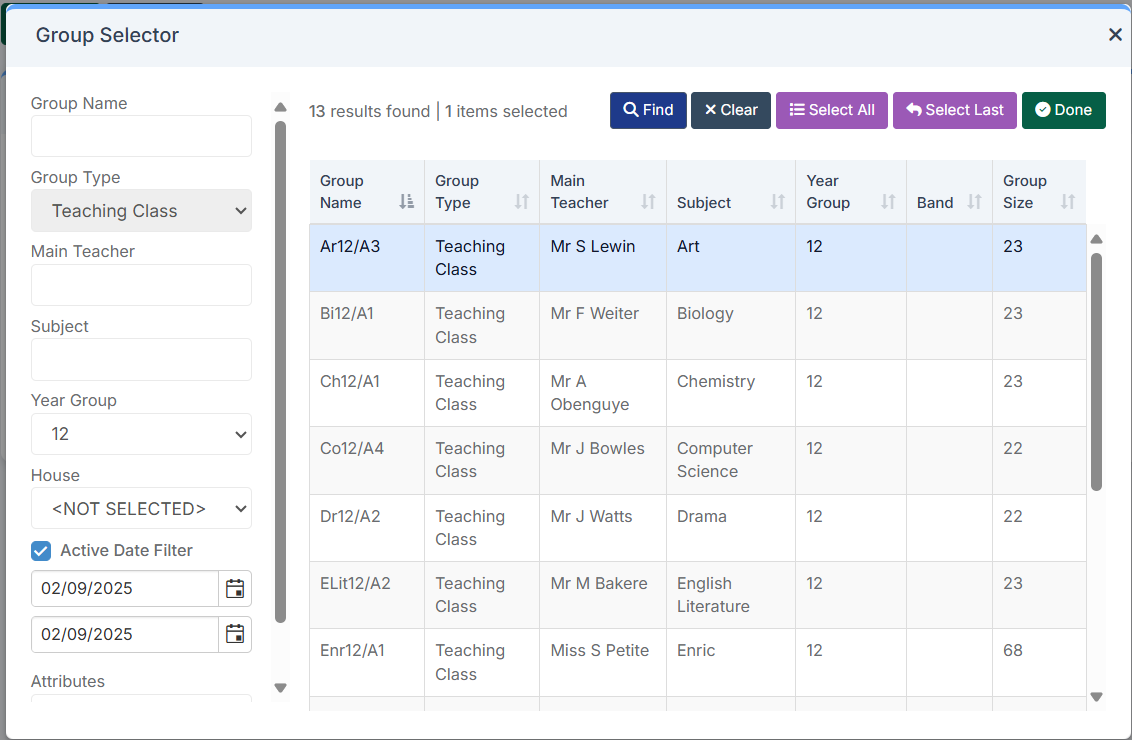This screenshot has height=740, width=1132.
Task: Click the Find button
Action: [648, 110]
